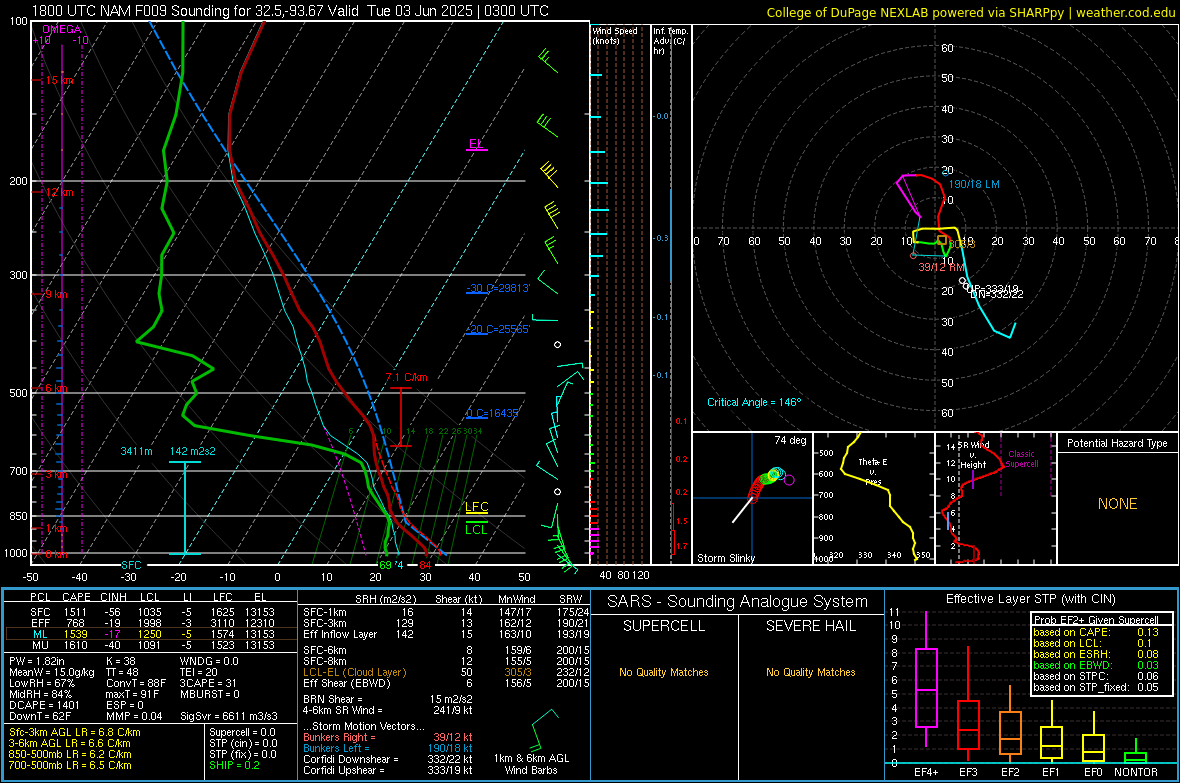The width and height of the screenshot is (1180, 783).
Task: Select the green LCL level marker
Action: coord(476,529)
